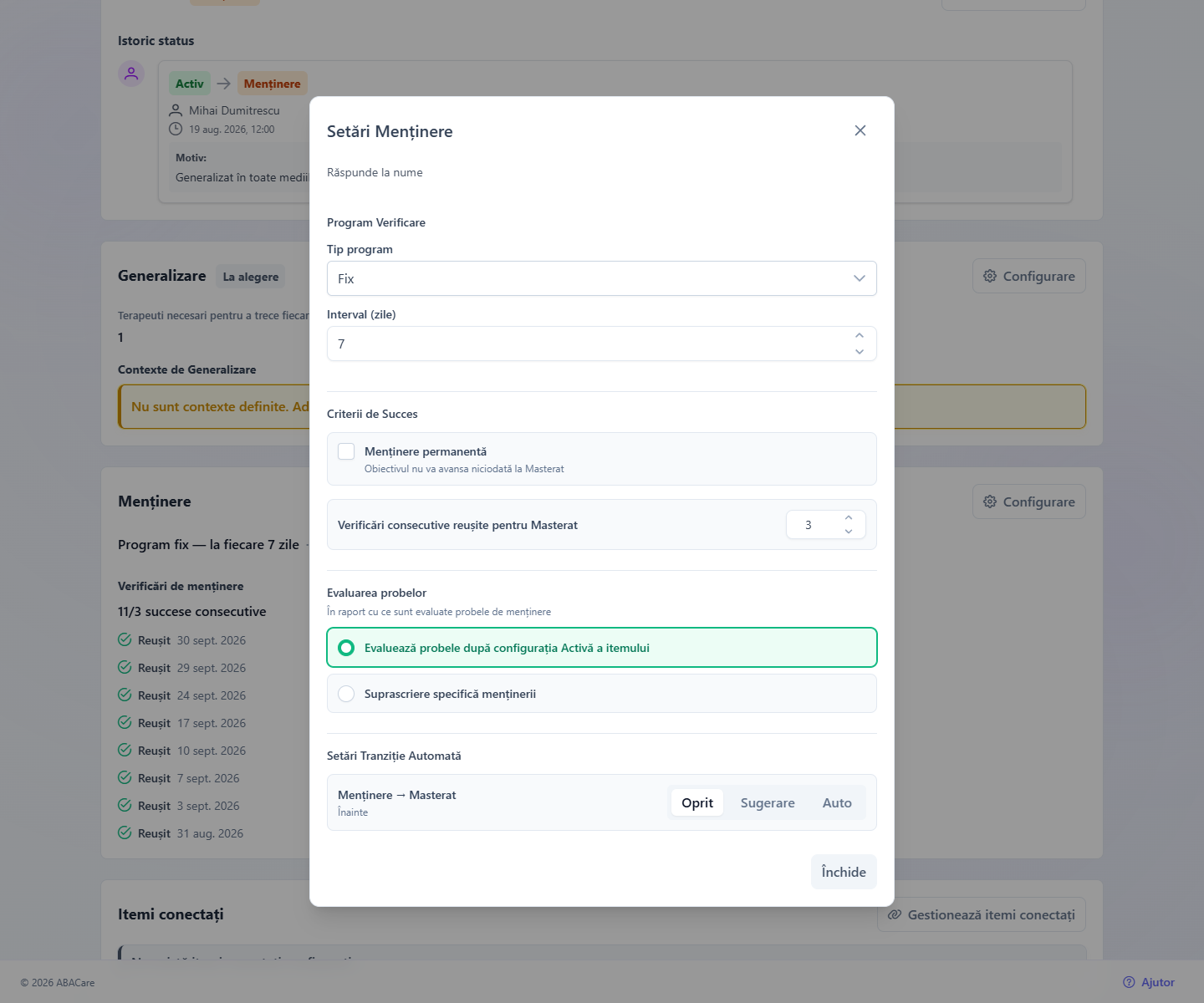Click the Închide button
The height and width of the screenshot is (1003, 1204).
[844, 872]
